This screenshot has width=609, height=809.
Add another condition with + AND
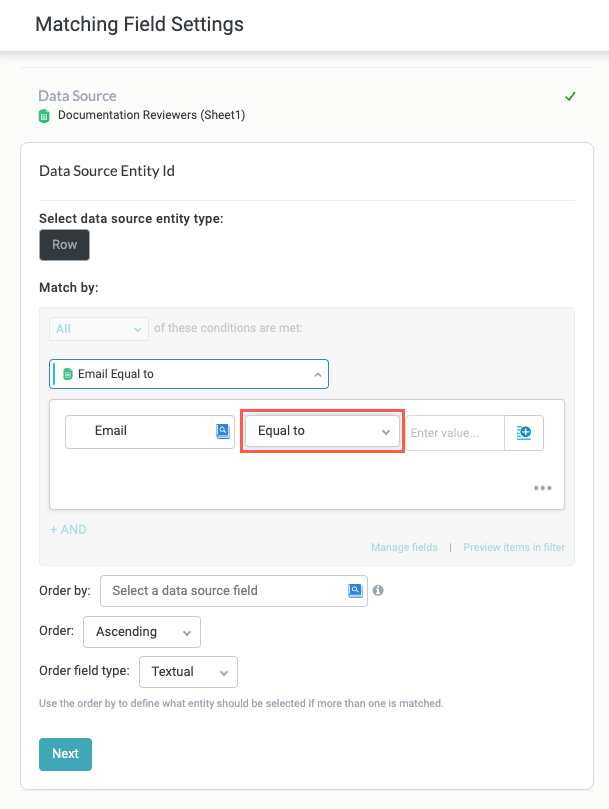[x=68, y=529]
